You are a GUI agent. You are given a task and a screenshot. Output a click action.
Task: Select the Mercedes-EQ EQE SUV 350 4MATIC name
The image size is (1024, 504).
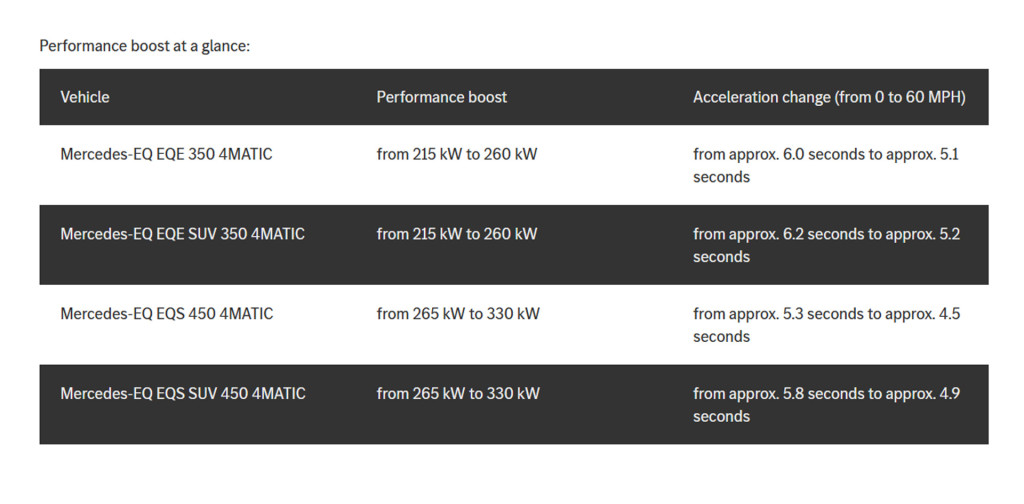pyautogui.click(x=182, y=234)
